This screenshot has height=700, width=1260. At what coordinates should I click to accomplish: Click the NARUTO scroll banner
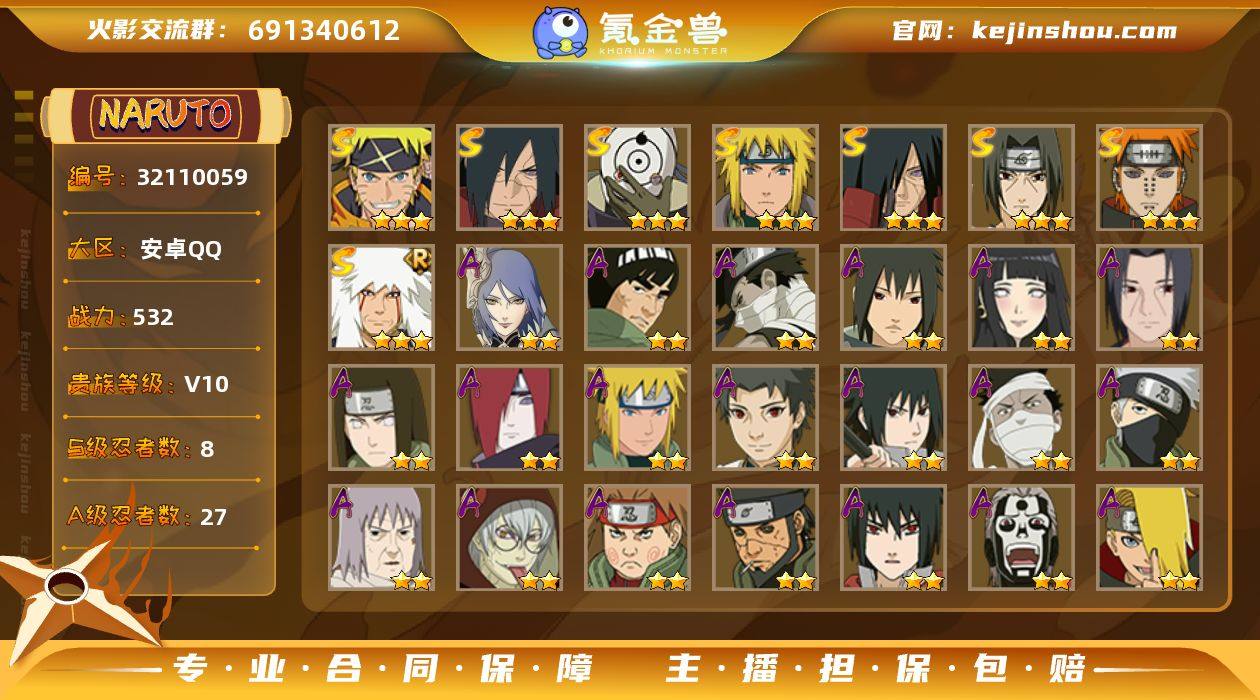point(165,114)
